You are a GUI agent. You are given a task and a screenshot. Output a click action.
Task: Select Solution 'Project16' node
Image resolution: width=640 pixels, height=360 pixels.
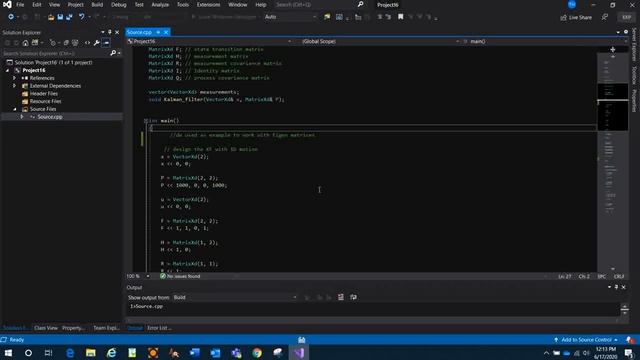pyautogui.click(x=53, y=62)
